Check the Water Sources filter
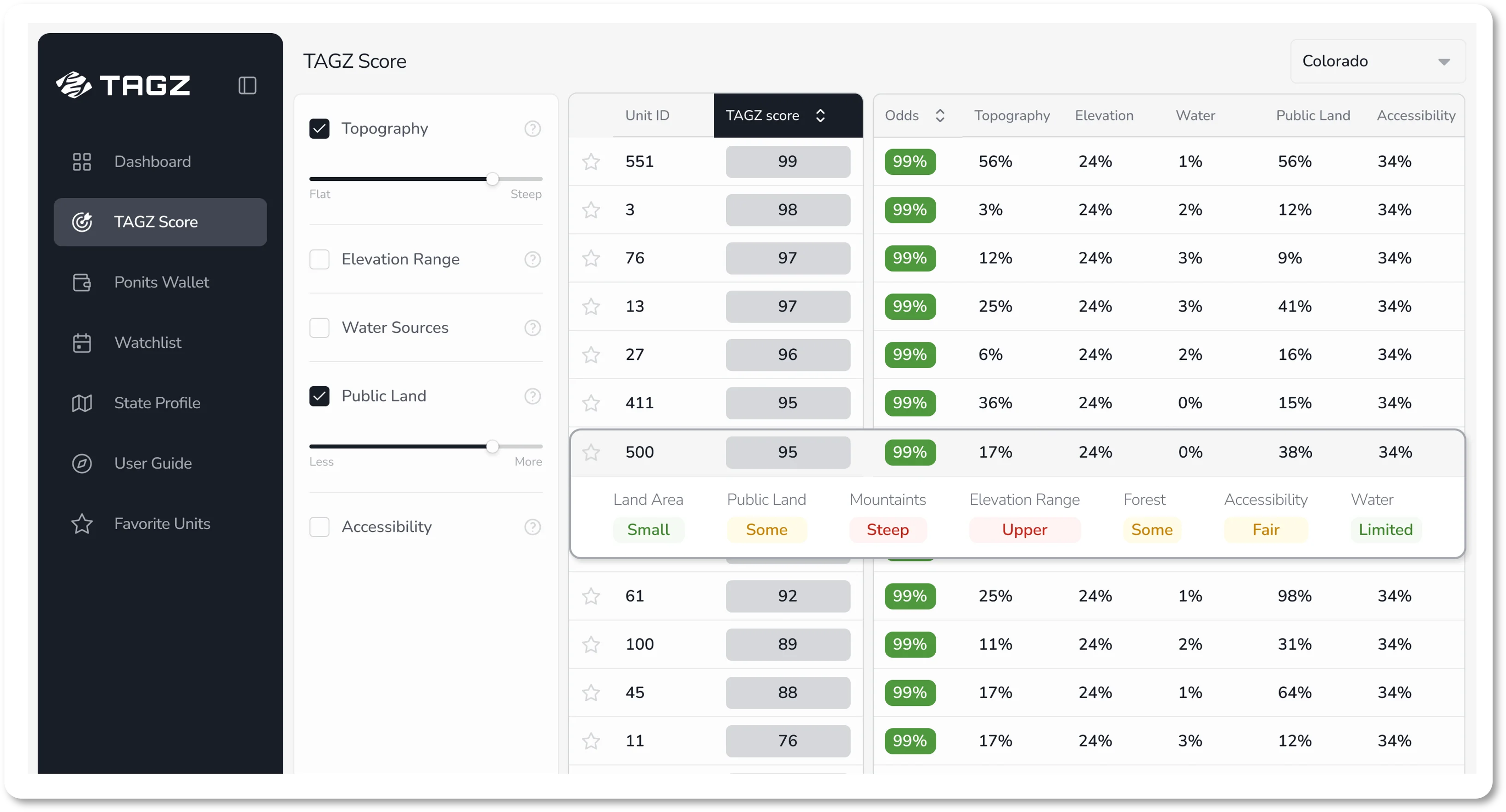Image resolution: width=1506 pixels, height=812 pixels. point(320,328)
